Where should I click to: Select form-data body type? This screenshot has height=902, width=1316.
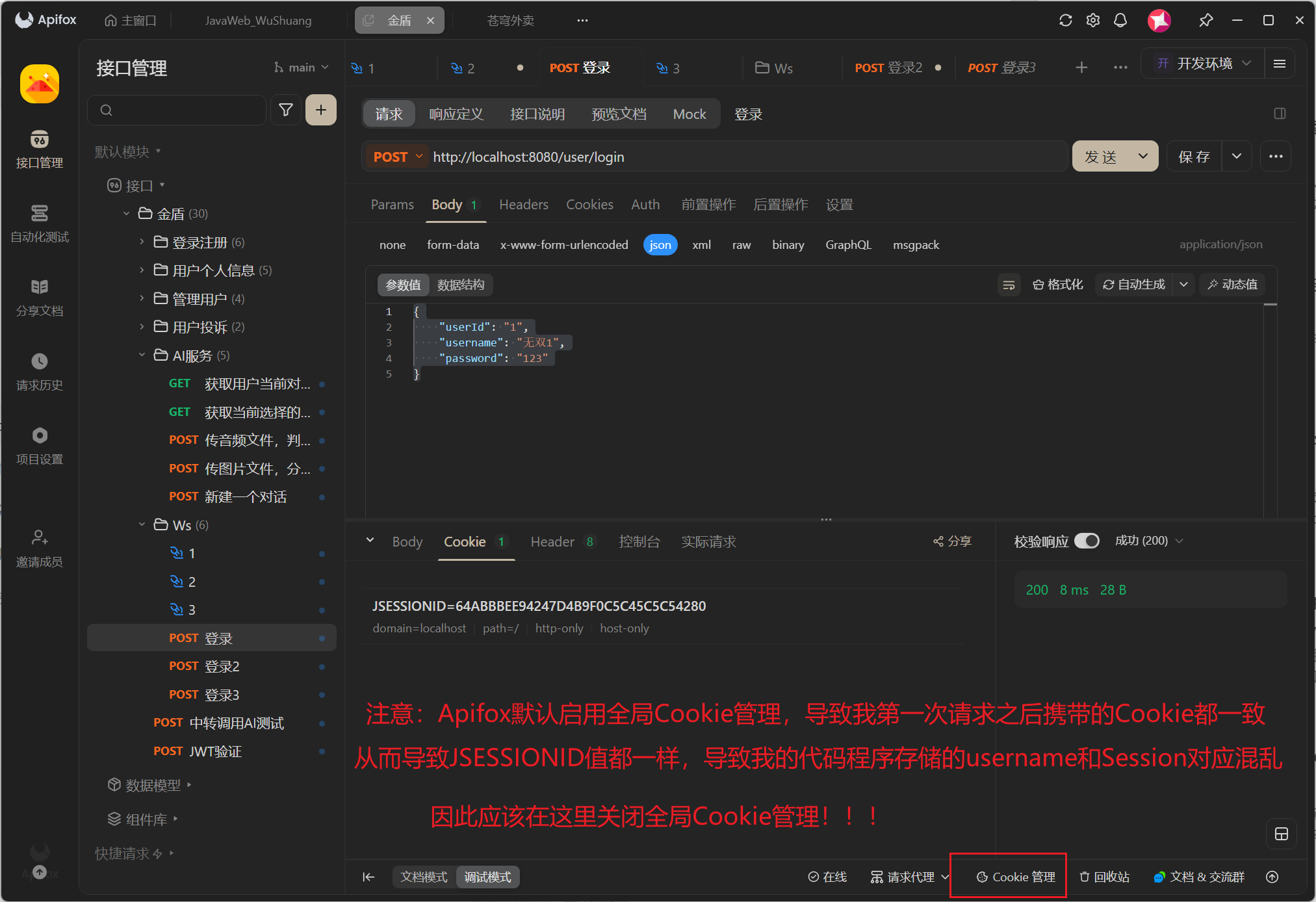452,245
